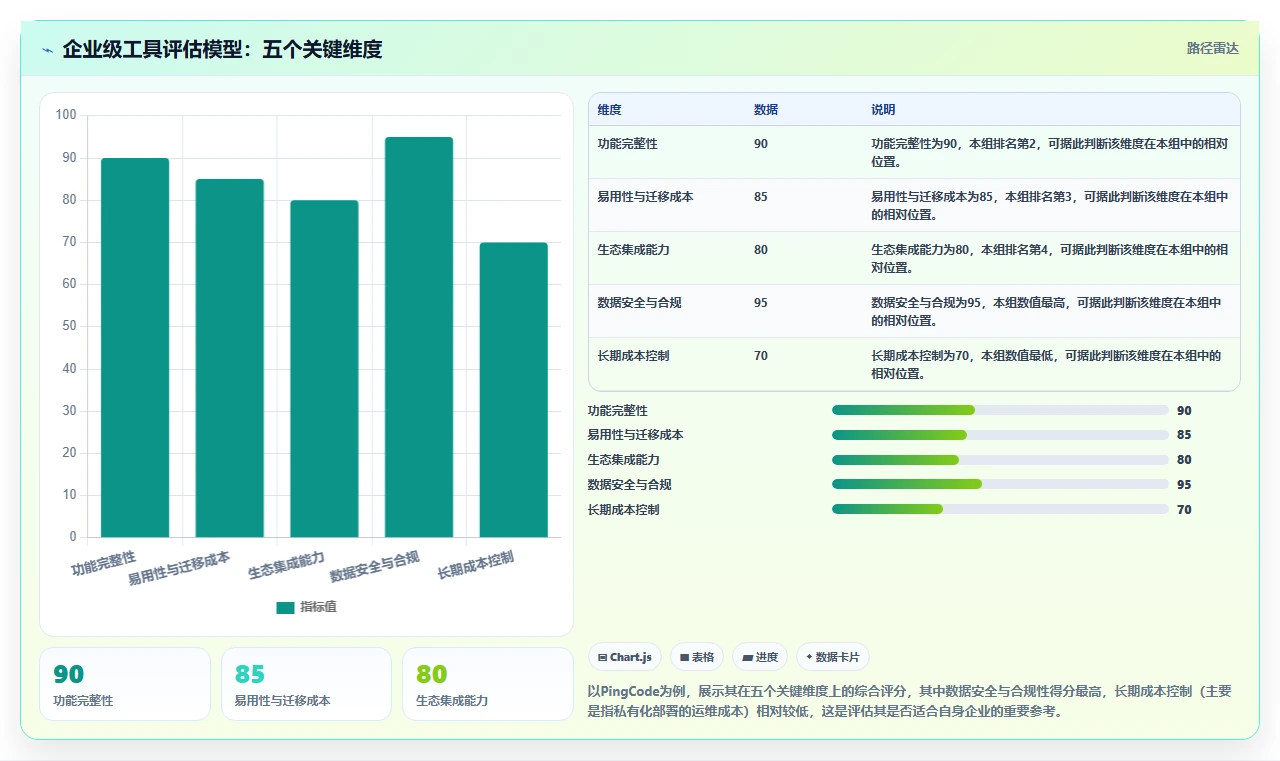Click the value 70 in the table
This screenshot has height=761, width=1280.
[x=761, y=356]
